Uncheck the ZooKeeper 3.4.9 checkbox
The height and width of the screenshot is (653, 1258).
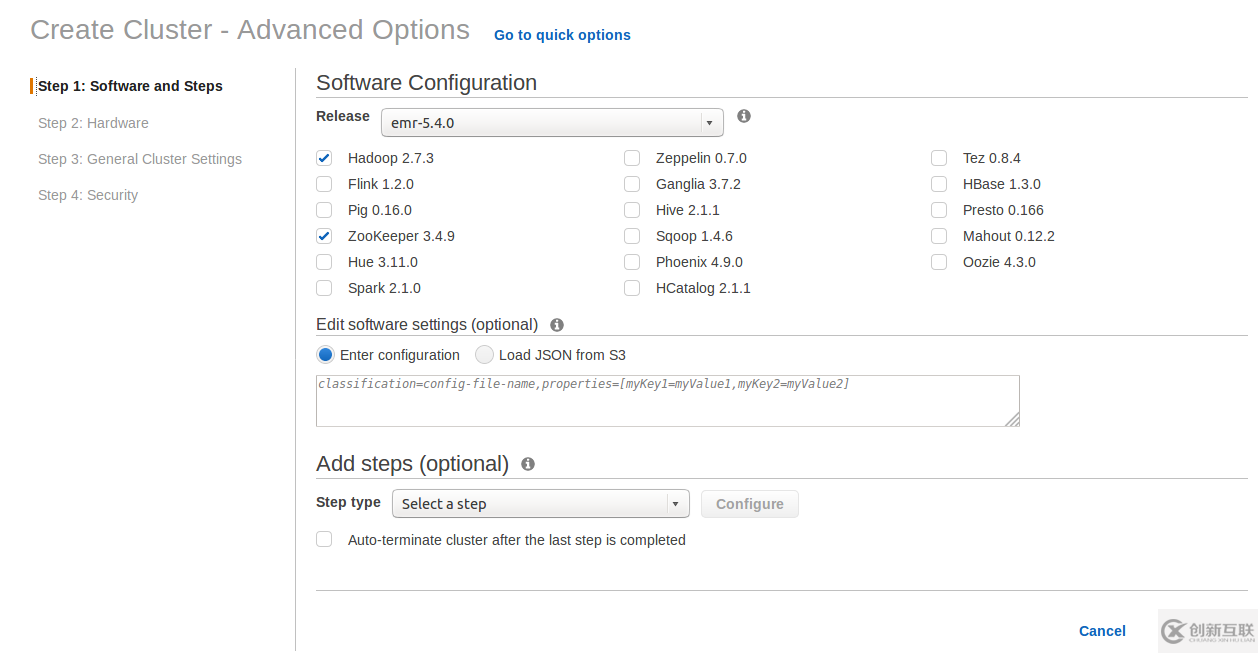click(x=324, y=236)
